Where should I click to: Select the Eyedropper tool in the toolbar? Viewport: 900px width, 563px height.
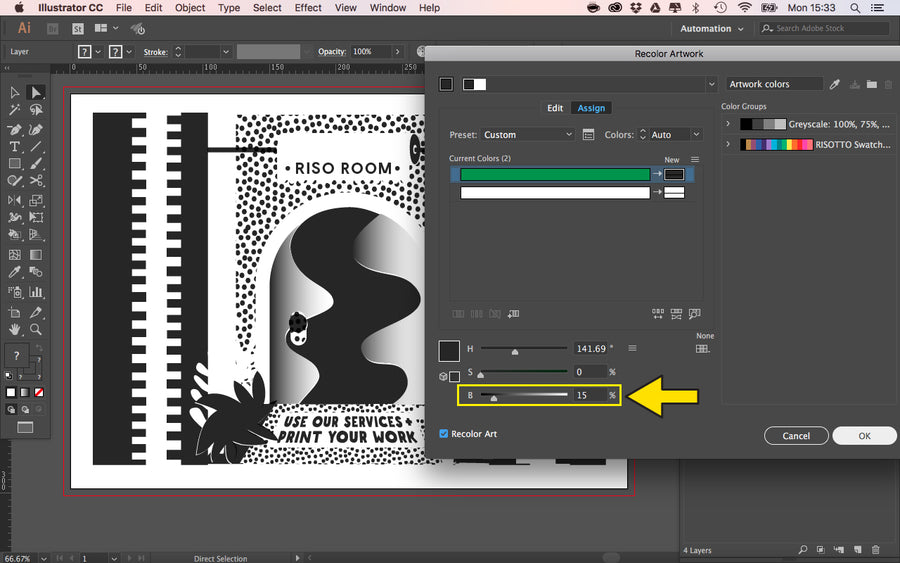tap(14, 272)
